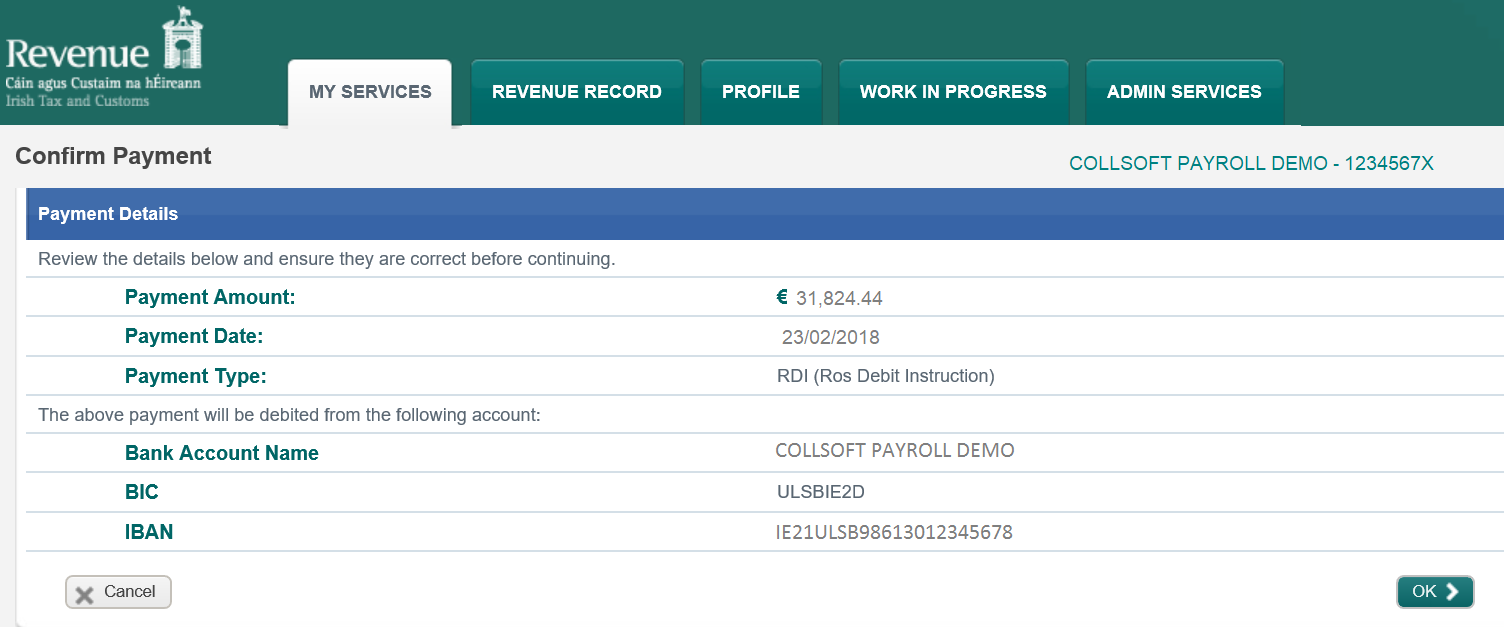Viewport: 1504px width, 627px height.
Task: Open the Work In Progress tab
Action: click(x=953, y=92)
